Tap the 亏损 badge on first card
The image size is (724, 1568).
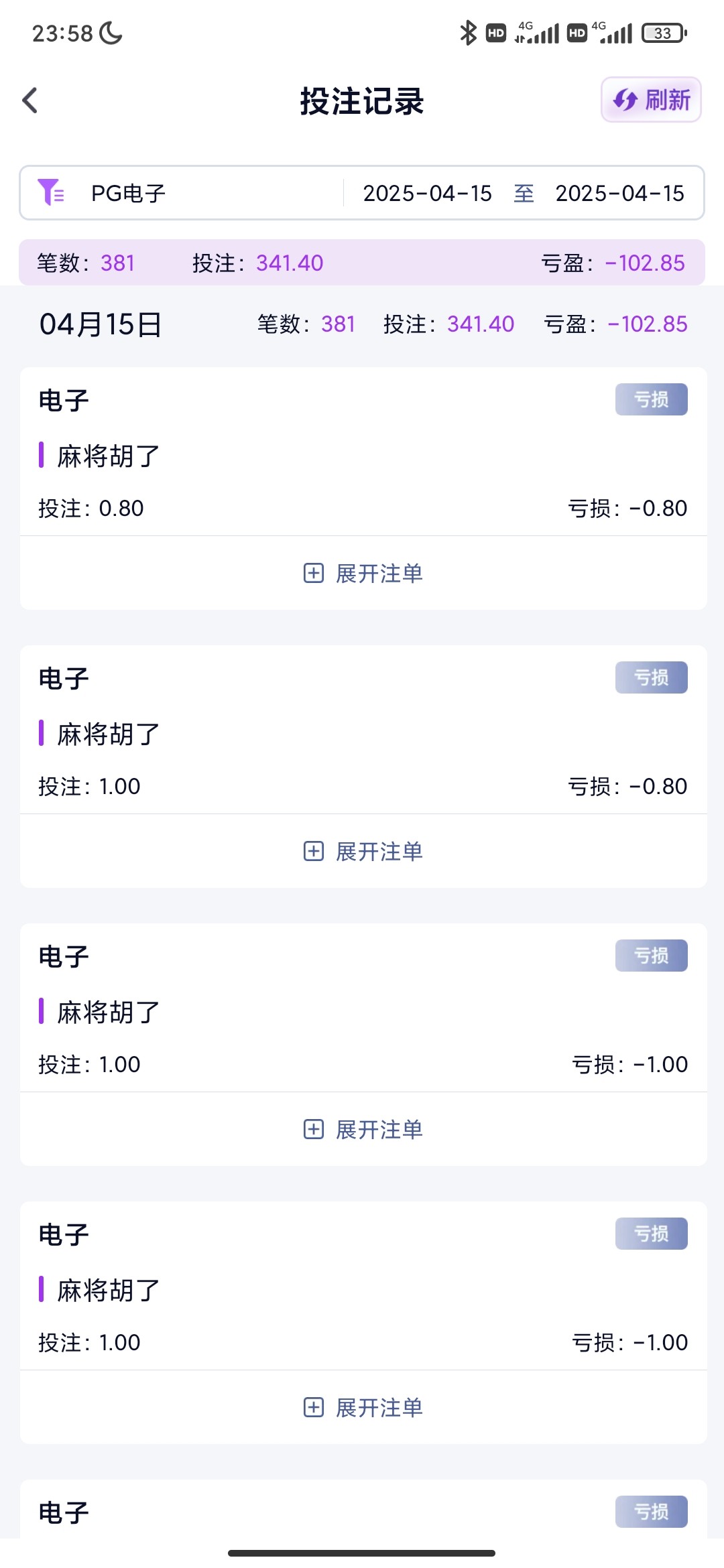click(651, 399)
